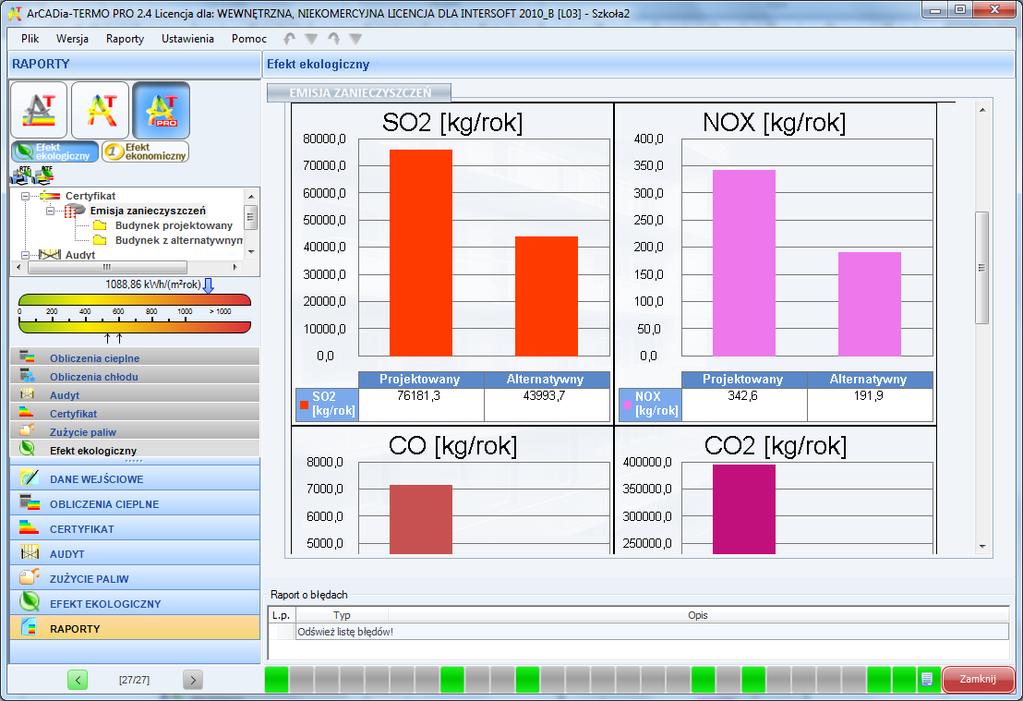Open Efekt ekologiczny report section
The width and height of the screenshot is (1023, 701).
click(135, 450)
